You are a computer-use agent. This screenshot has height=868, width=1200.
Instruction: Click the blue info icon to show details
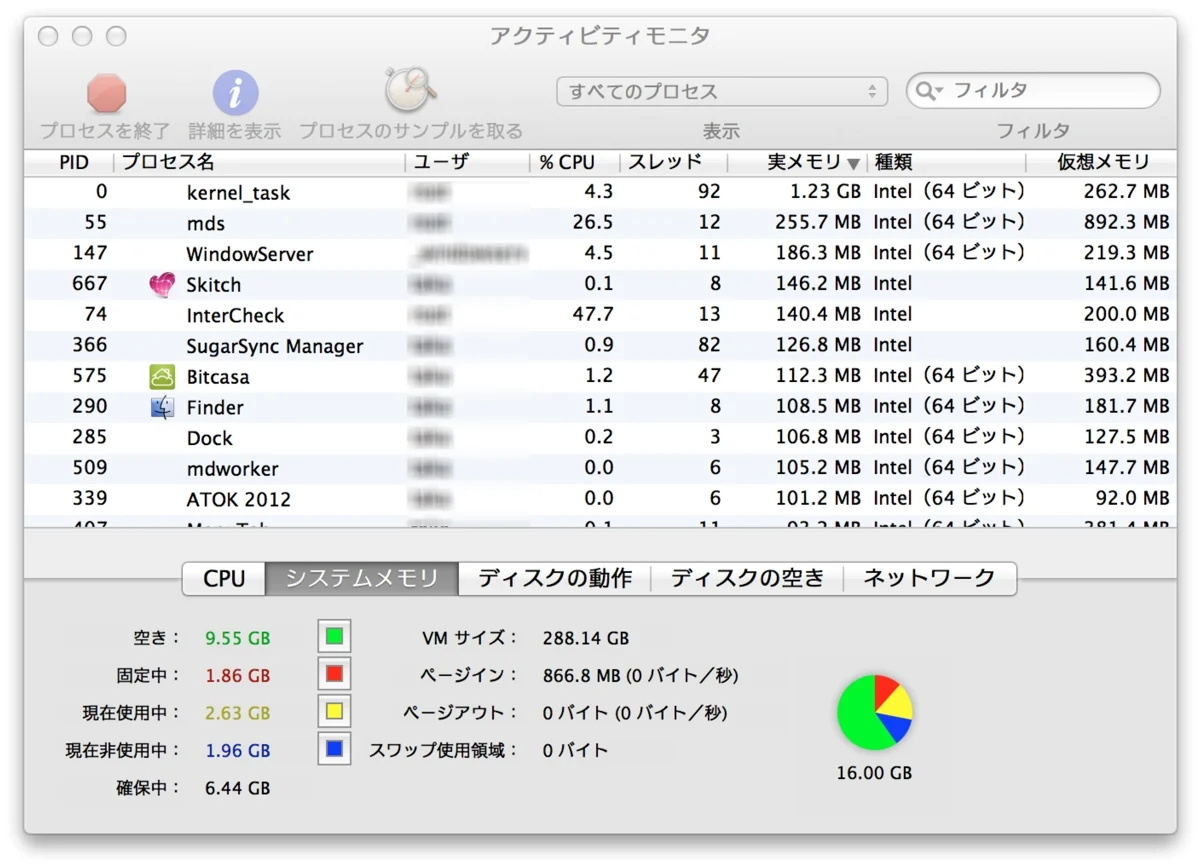click(235, 94)
